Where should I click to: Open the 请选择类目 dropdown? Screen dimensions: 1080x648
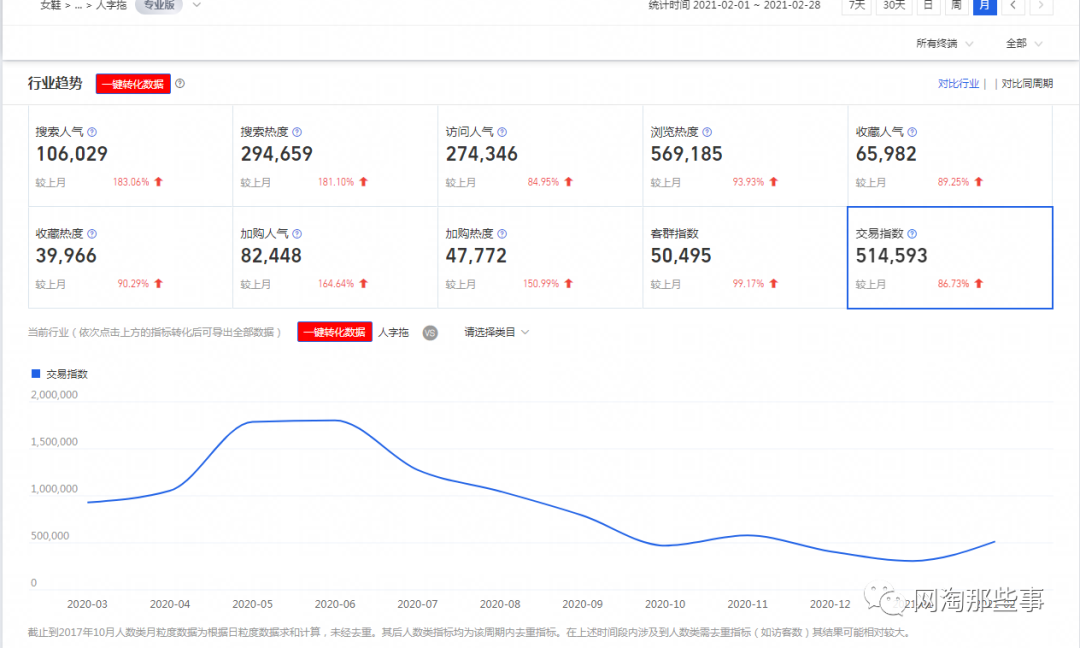click(496, 333)
